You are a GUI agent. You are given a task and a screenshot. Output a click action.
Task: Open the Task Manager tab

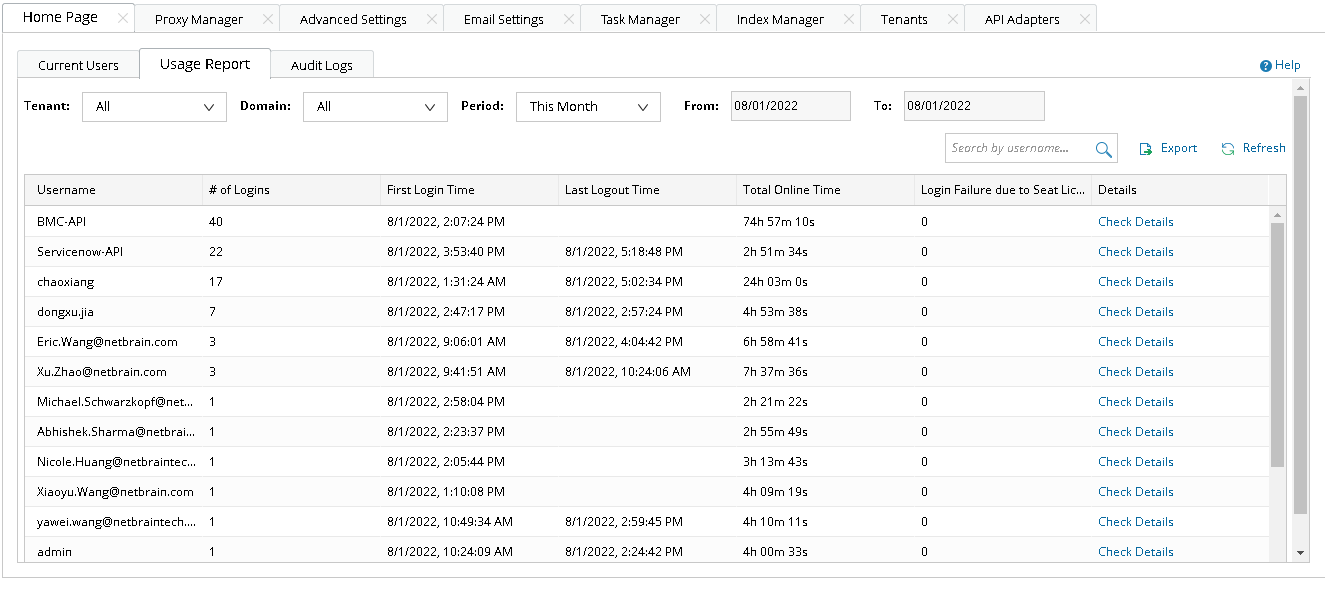click(x=640, y=17)
